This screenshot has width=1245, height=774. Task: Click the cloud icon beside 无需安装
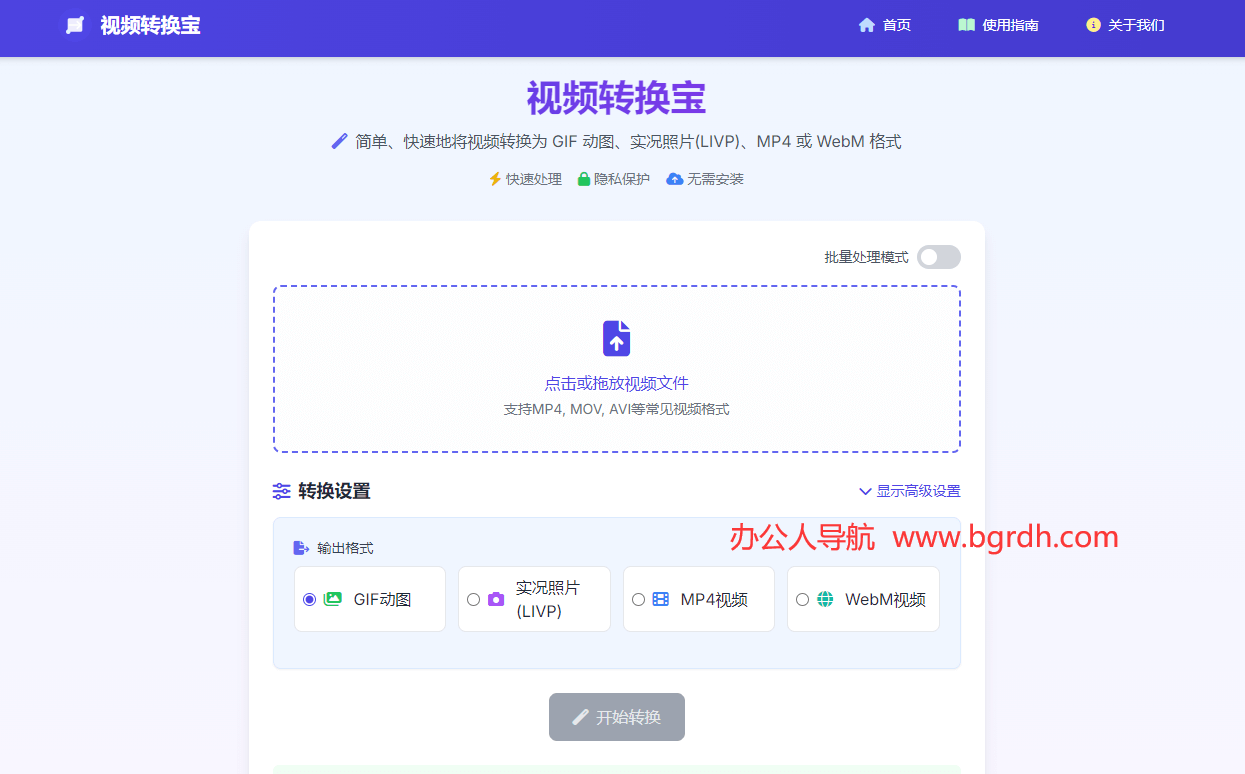[675, 178]
